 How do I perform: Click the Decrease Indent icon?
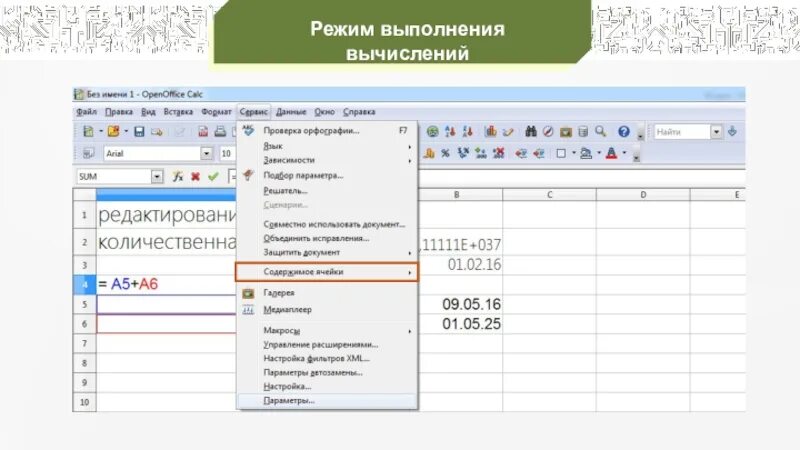(x=520, y=153)
